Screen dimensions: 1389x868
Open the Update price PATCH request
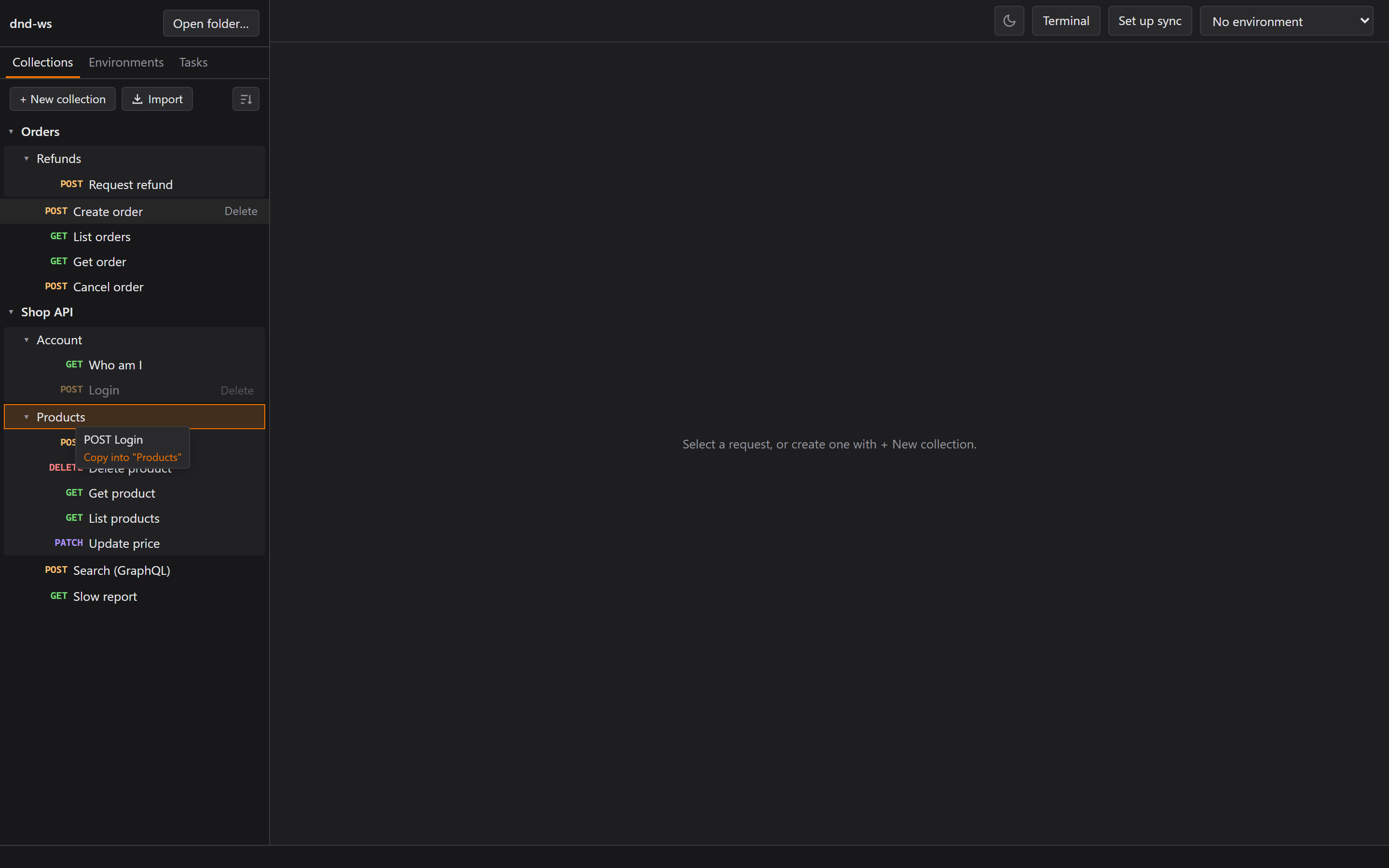[134, 543]
